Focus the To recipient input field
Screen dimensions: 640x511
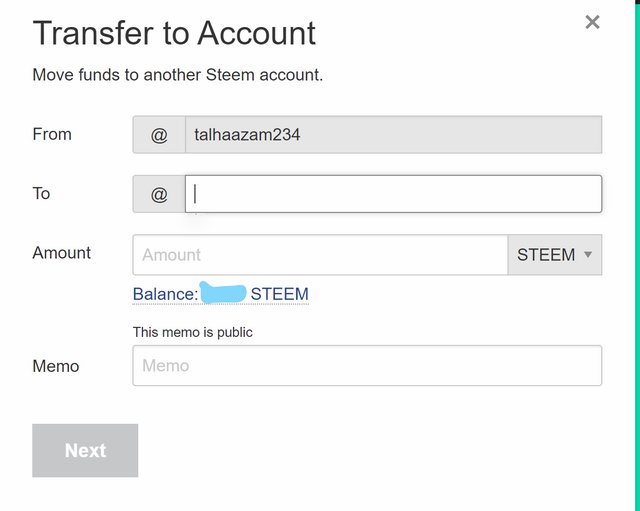(x=394, y=194)
